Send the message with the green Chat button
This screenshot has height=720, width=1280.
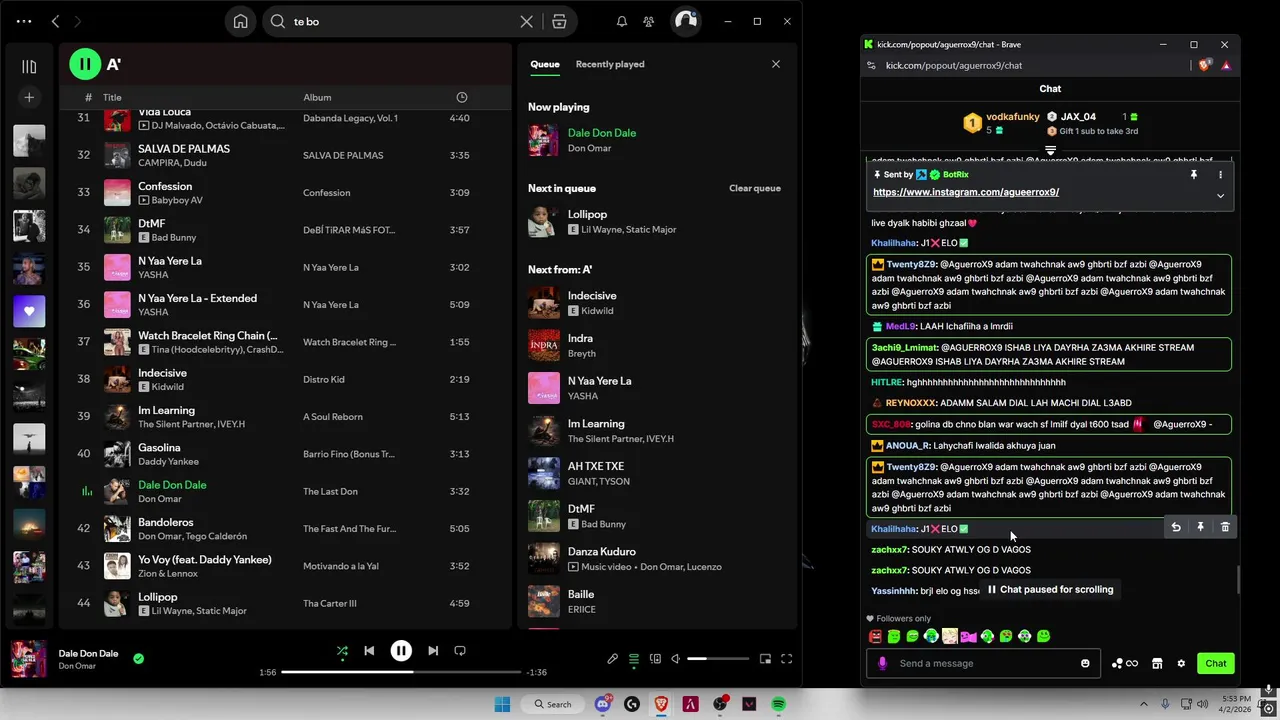[1216, 663]
